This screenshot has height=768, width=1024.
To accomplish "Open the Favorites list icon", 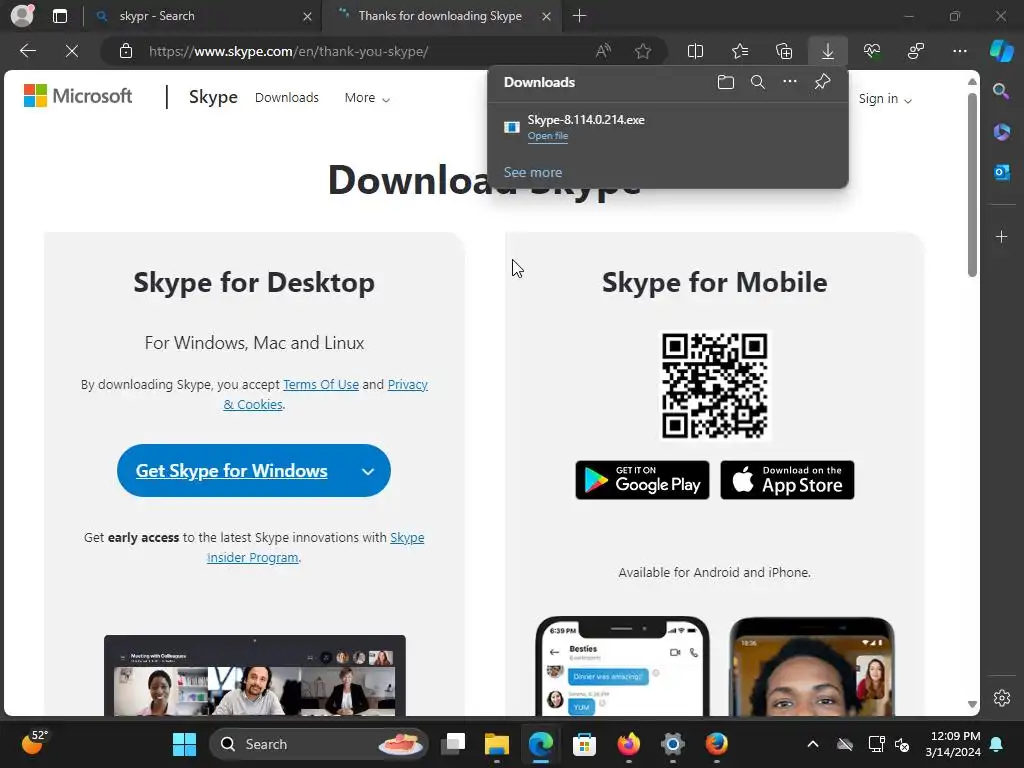I will (740, 51).
